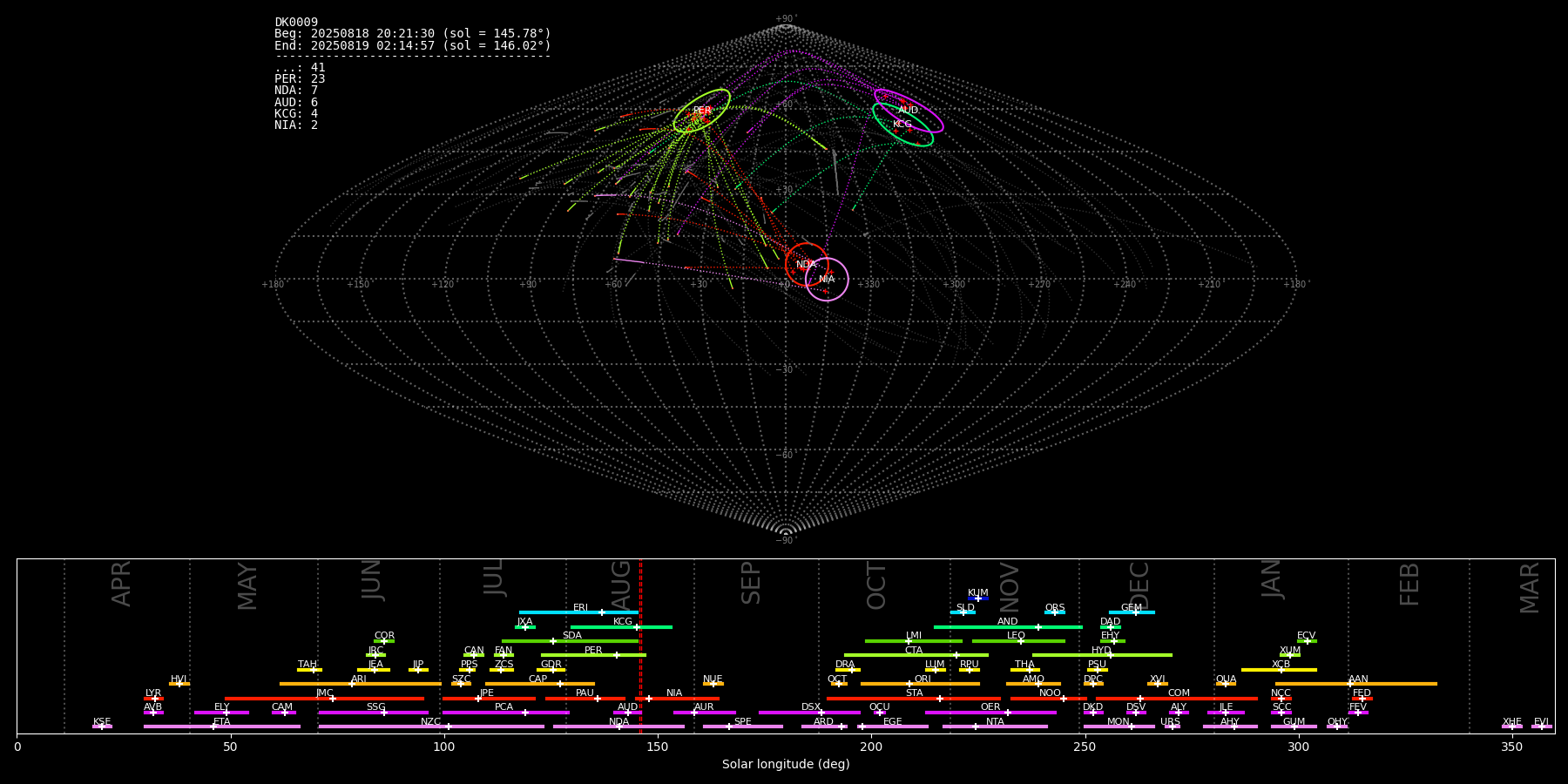Image resolution: width=1568 pixels, height=784 pixels.
Task: Click the ORI shower bar
Action: click(x=920, y=684)
